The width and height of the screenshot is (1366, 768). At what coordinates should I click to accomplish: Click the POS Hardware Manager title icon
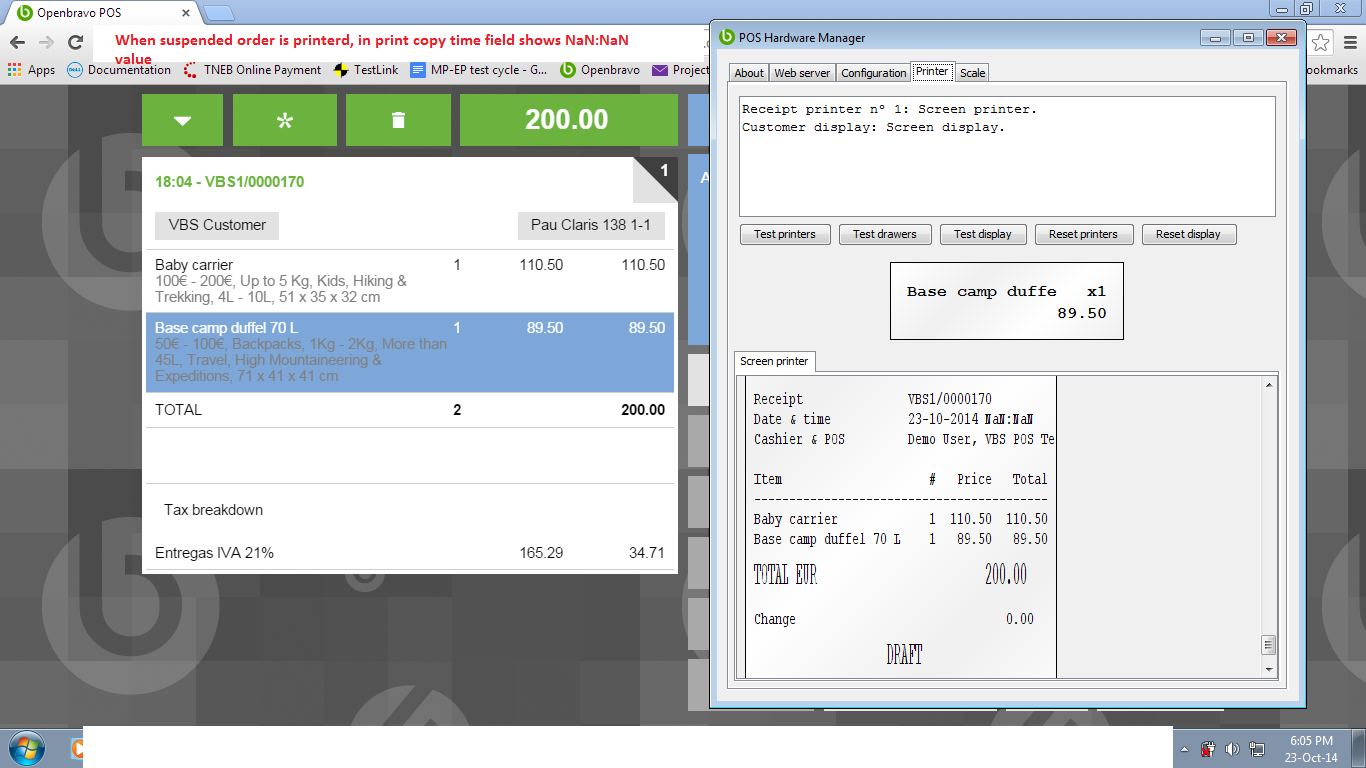[x=727, y=38]
